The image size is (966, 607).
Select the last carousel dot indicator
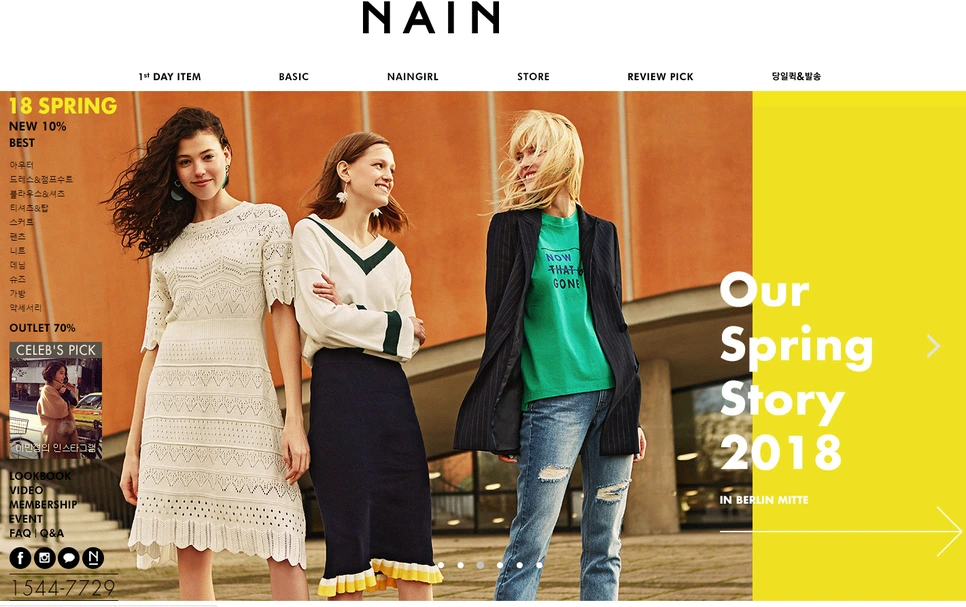(x=540, y=564)
